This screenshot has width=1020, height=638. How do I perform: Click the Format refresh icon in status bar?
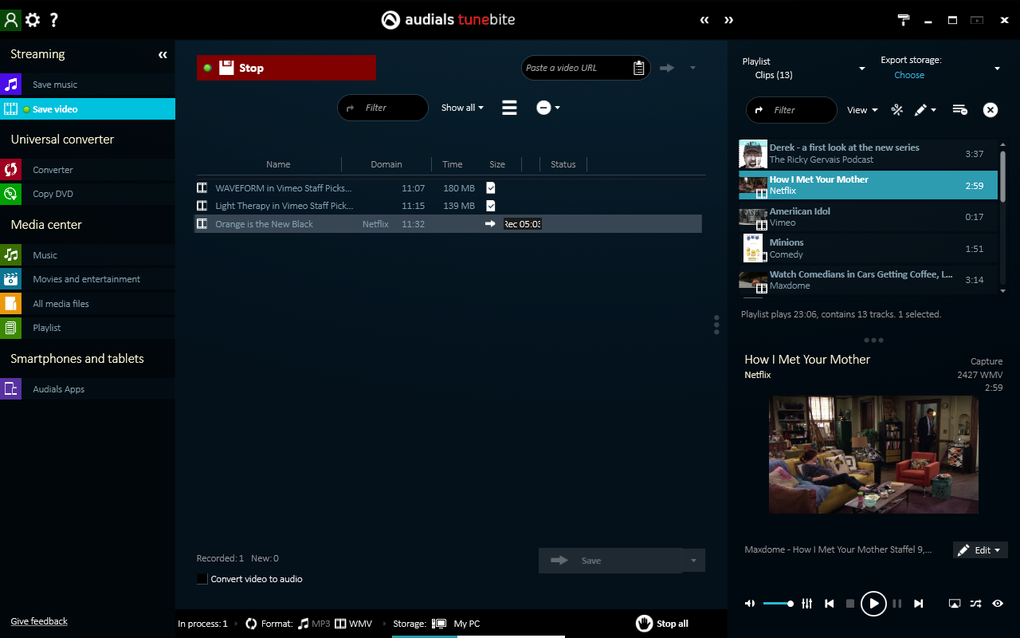click(251, 624)
